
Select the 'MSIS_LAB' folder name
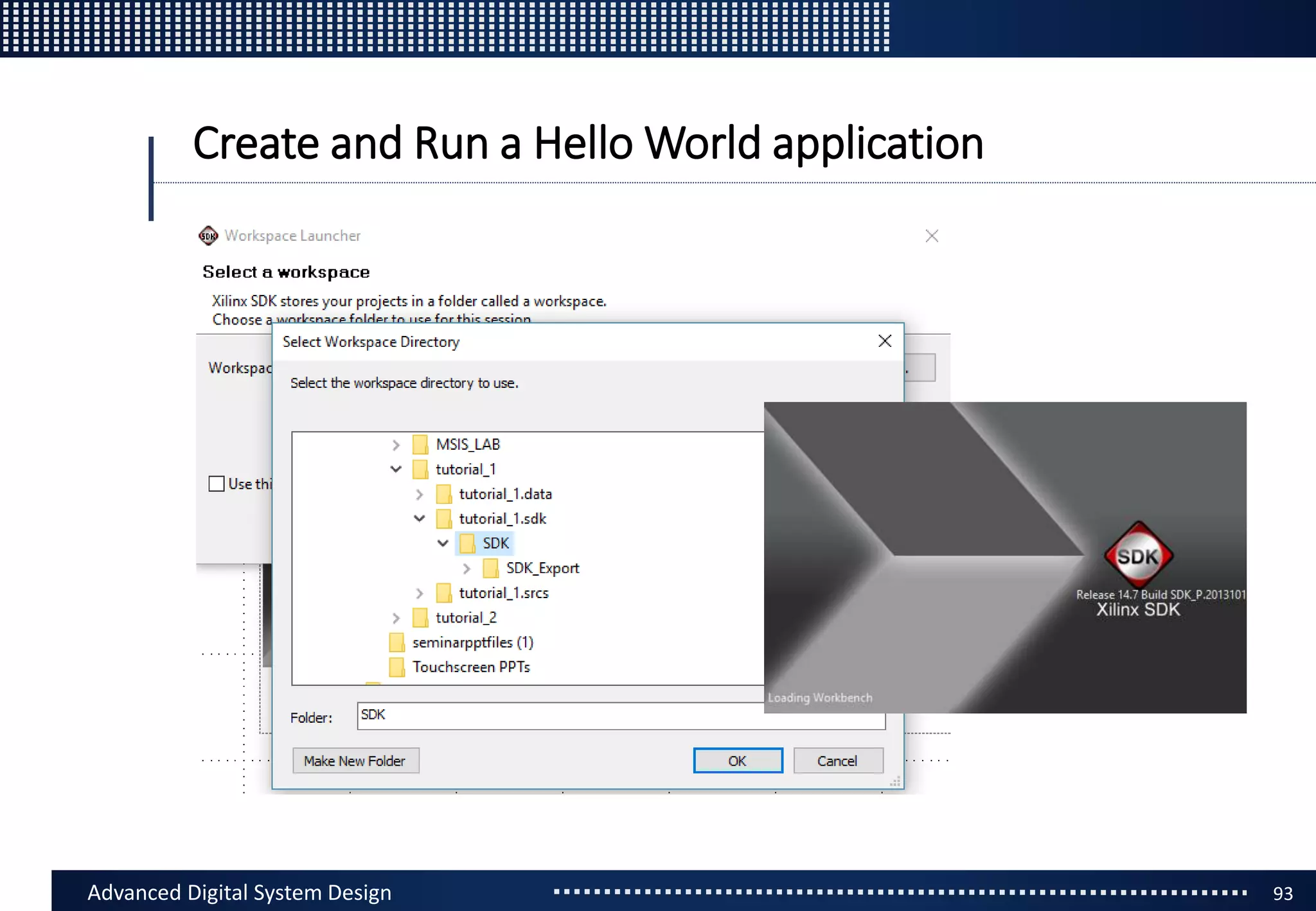pos(468,445)
